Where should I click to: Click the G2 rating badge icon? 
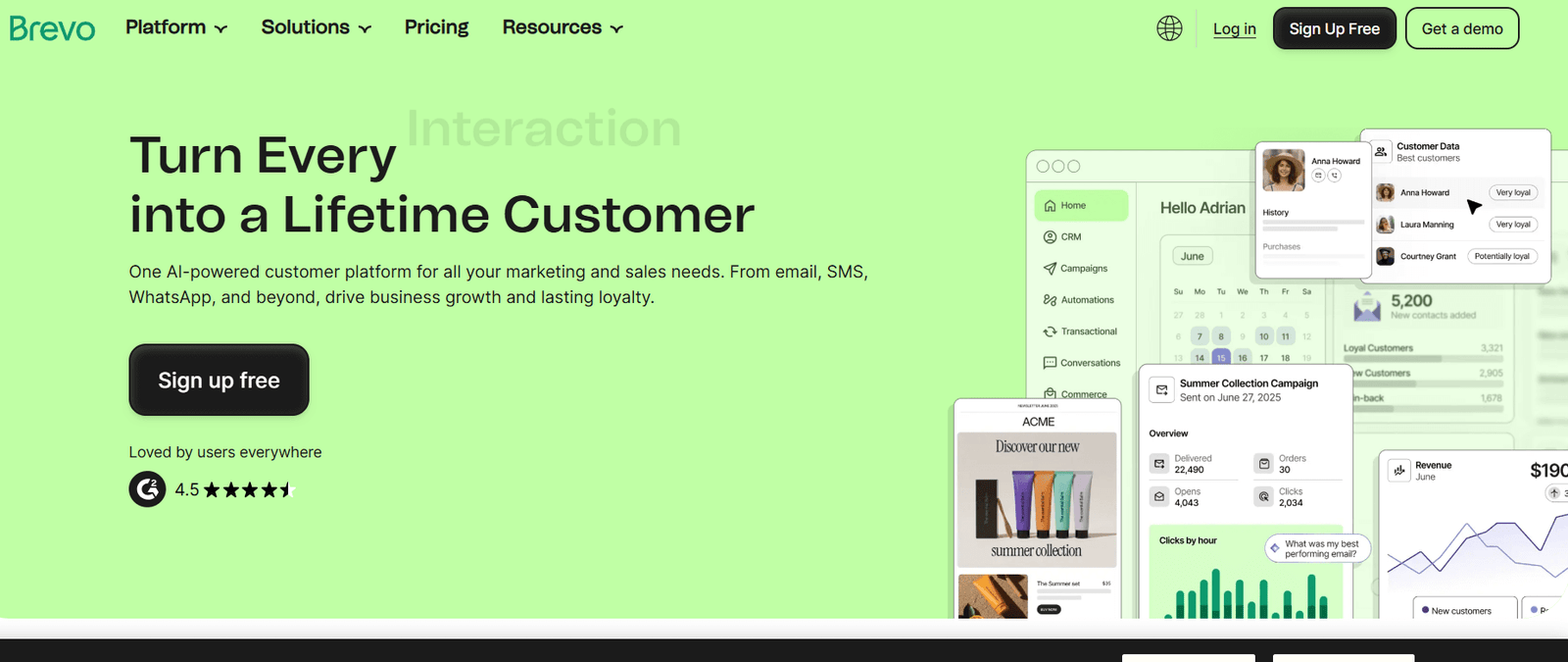pos(147,489)
